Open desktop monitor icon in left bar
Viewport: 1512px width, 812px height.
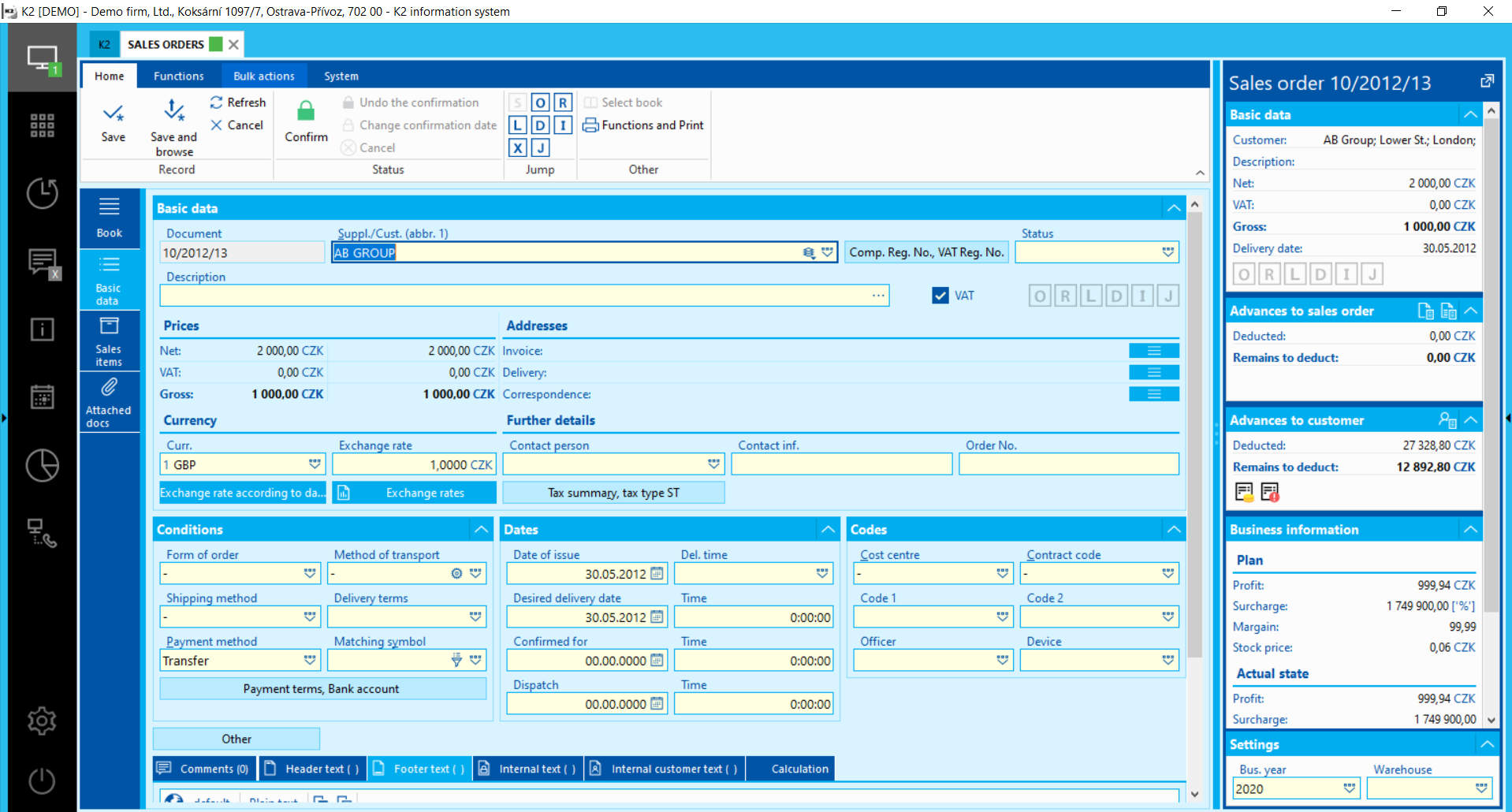(42, 59)
